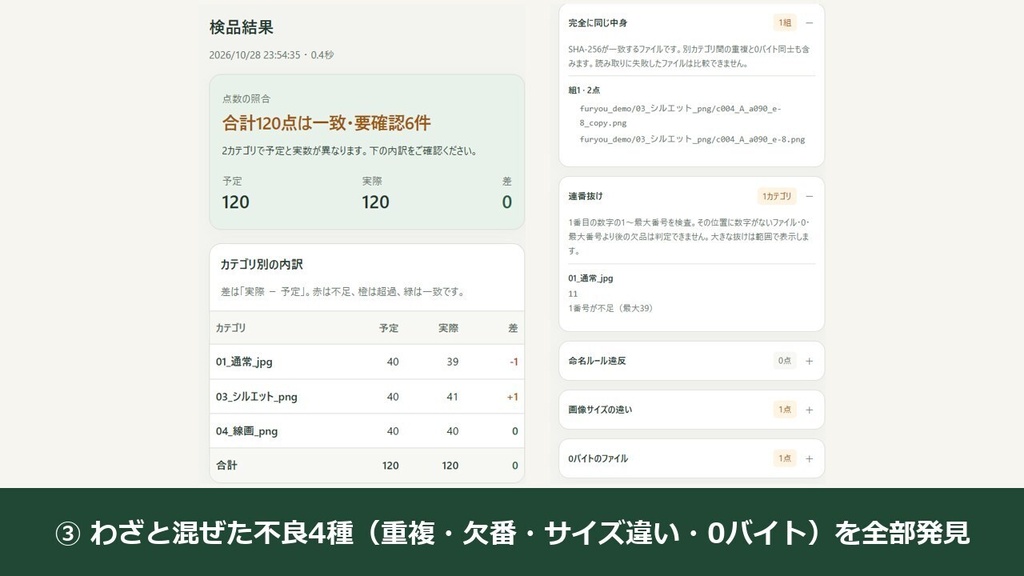The width and height of the screenshot is (1024, 576).
Task: Collapse the 連番抜け section
Action: tap(809, 196)
